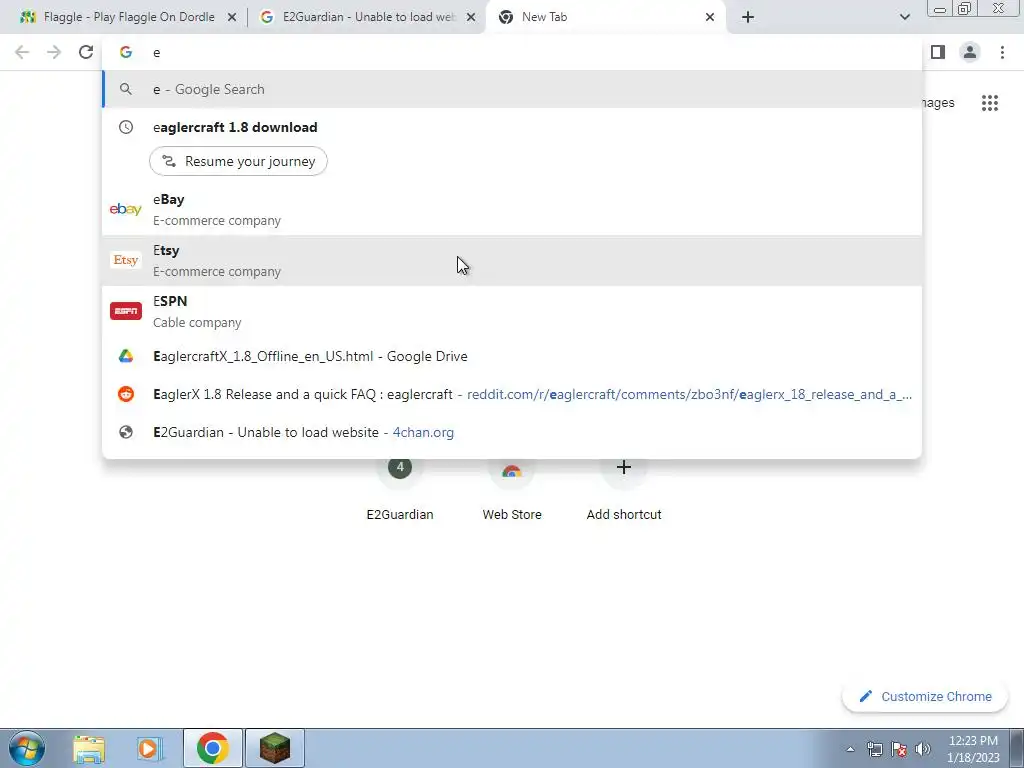The height and width of the screenshot is (768, 1024).
Task: Go forward using the forward arrow
Action: pyautogui.click(x=54, y=52)
